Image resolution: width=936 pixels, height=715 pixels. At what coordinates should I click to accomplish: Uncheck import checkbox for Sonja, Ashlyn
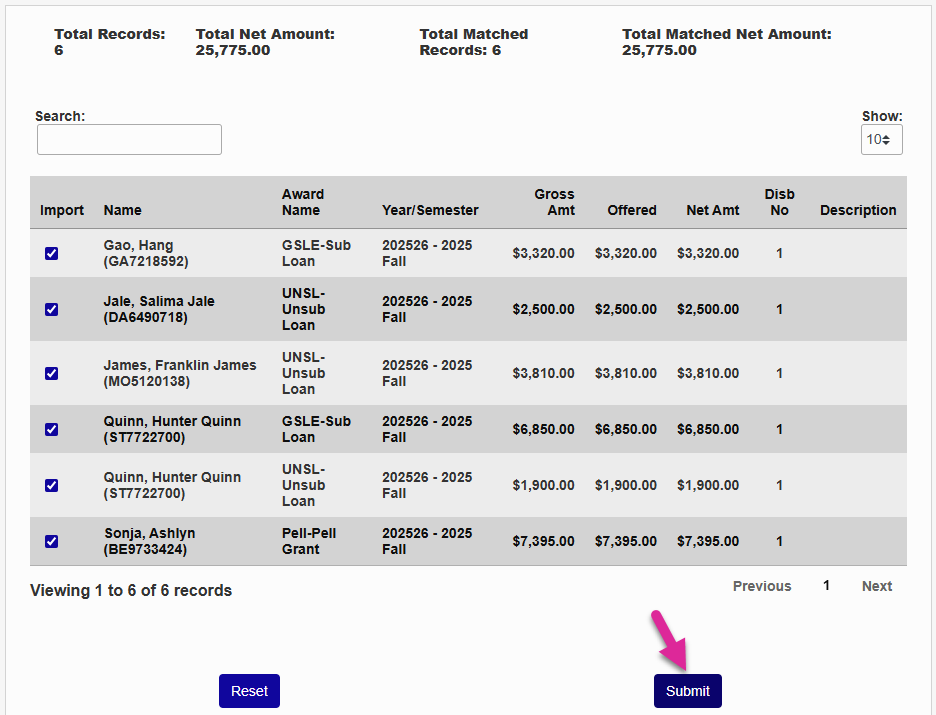pos(51,542)
